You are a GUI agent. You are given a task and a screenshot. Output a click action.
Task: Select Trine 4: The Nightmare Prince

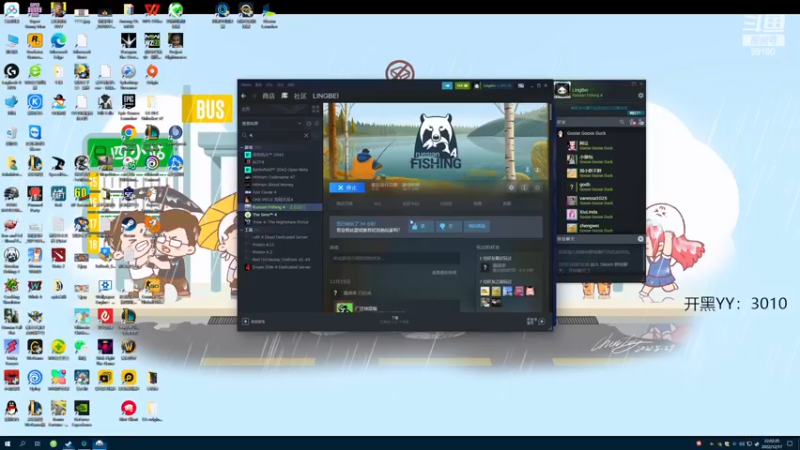point(280,222)
